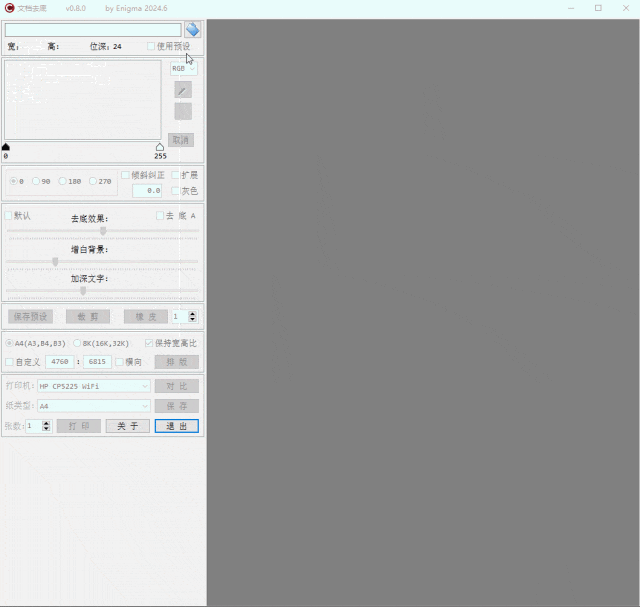The image size is (640, 607).
Task: Click the blue open-file icon button
Action: [193, 29]
